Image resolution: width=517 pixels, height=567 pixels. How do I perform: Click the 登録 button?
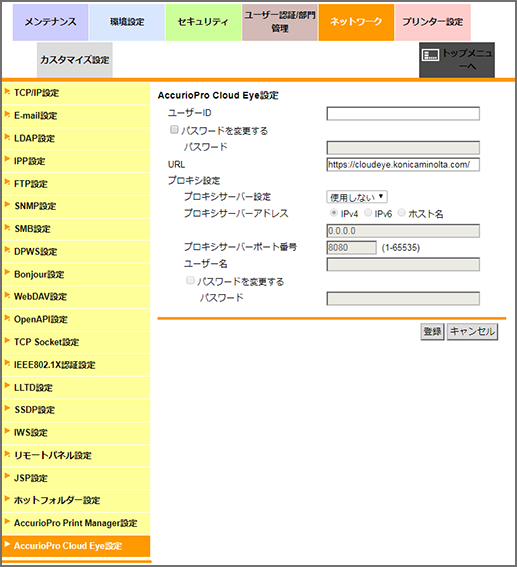click(x=432, y=332)
